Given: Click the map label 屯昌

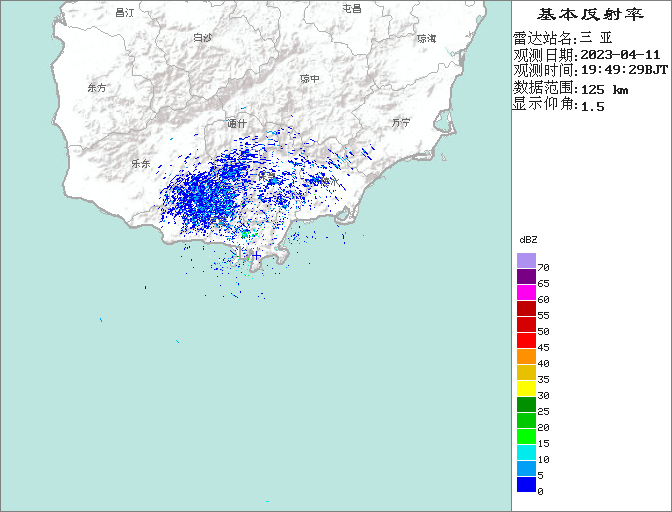Looking at the screenshot, I should [x=352, y=8].
